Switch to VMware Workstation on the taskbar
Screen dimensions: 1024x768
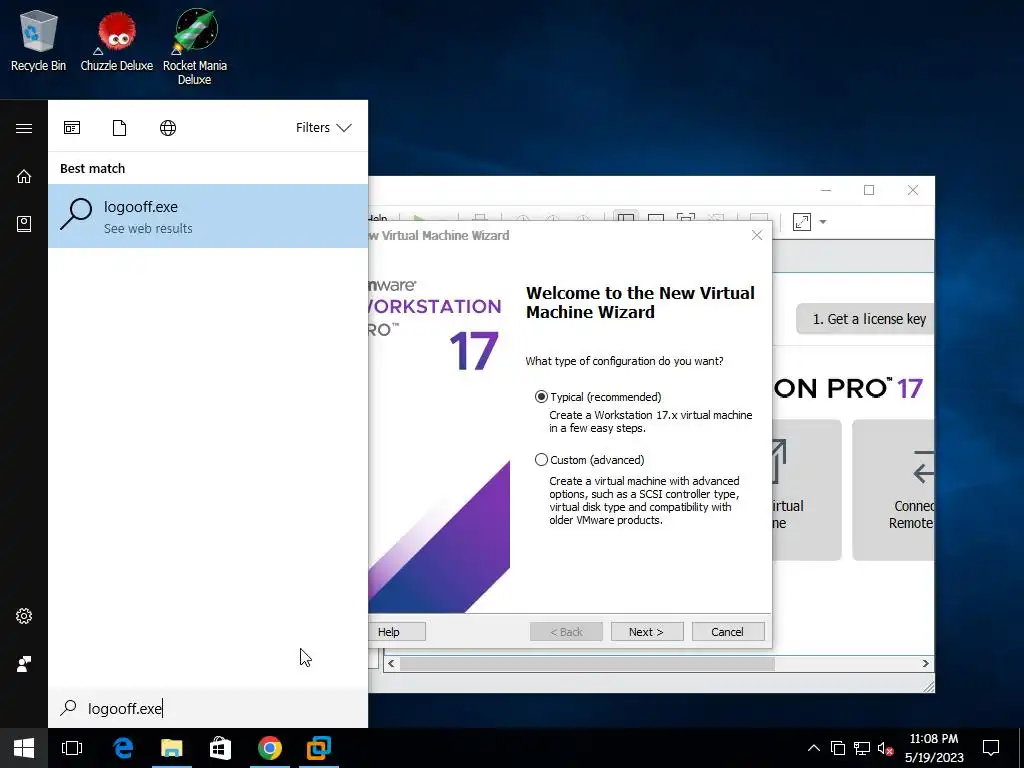point(319,748)
